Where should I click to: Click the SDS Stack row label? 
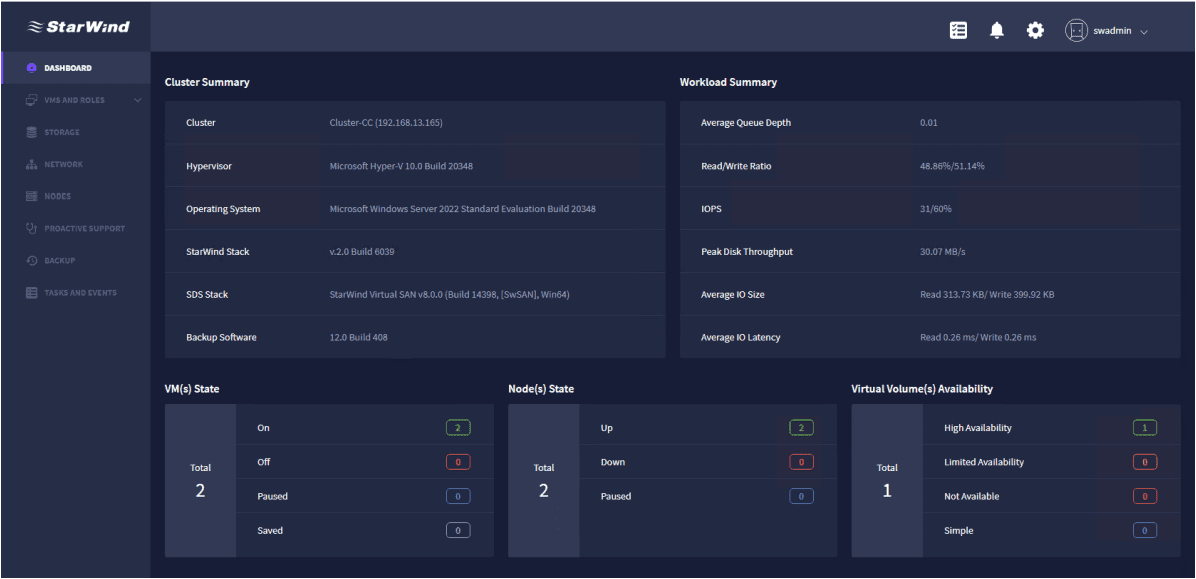(207, 294)
